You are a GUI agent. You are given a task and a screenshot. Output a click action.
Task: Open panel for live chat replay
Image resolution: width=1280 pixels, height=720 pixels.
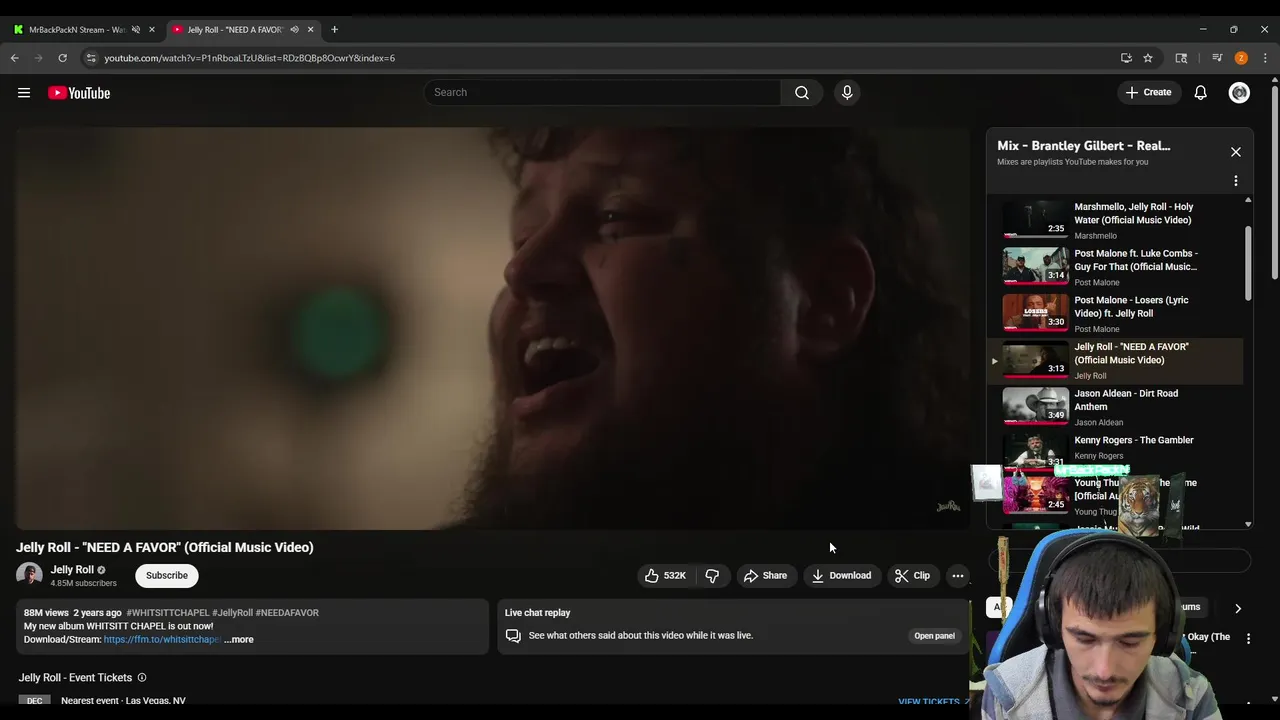coord(934,636)
